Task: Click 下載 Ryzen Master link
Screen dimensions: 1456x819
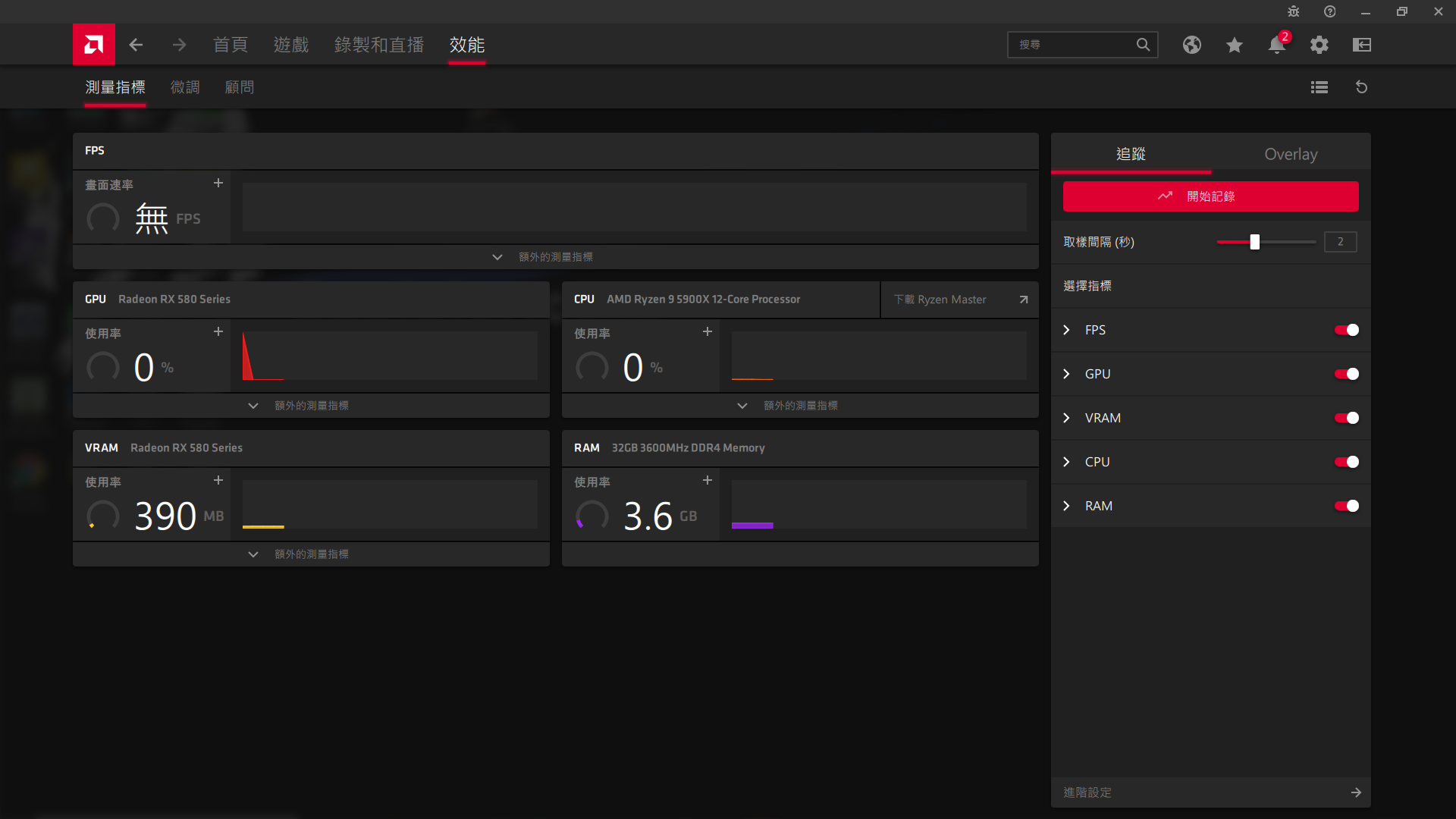Action: point(940,300)
